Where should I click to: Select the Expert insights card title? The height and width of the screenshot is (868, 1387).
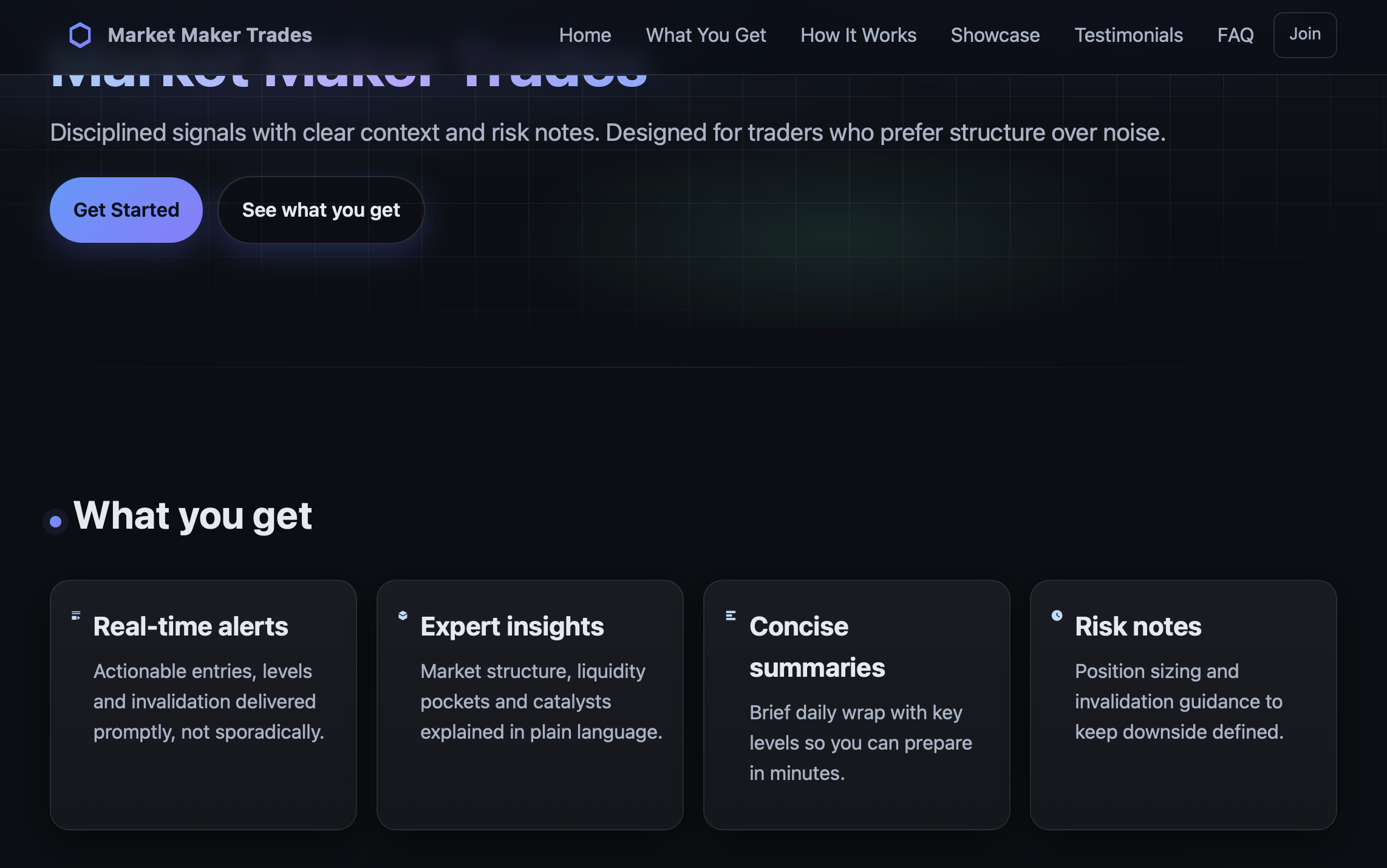pos(512,626)
